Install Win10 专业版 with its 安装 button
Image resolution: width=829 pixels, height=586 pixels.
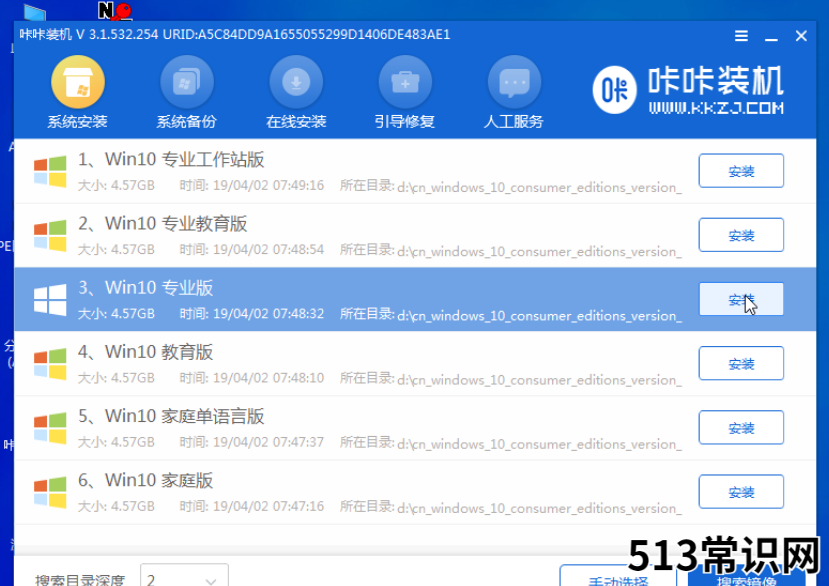[741, 299]
